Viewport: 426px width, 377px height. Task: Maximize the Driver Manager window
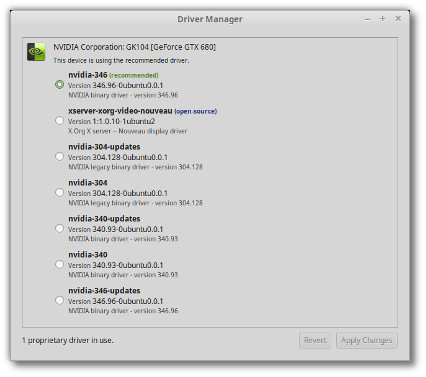(383, 19)
